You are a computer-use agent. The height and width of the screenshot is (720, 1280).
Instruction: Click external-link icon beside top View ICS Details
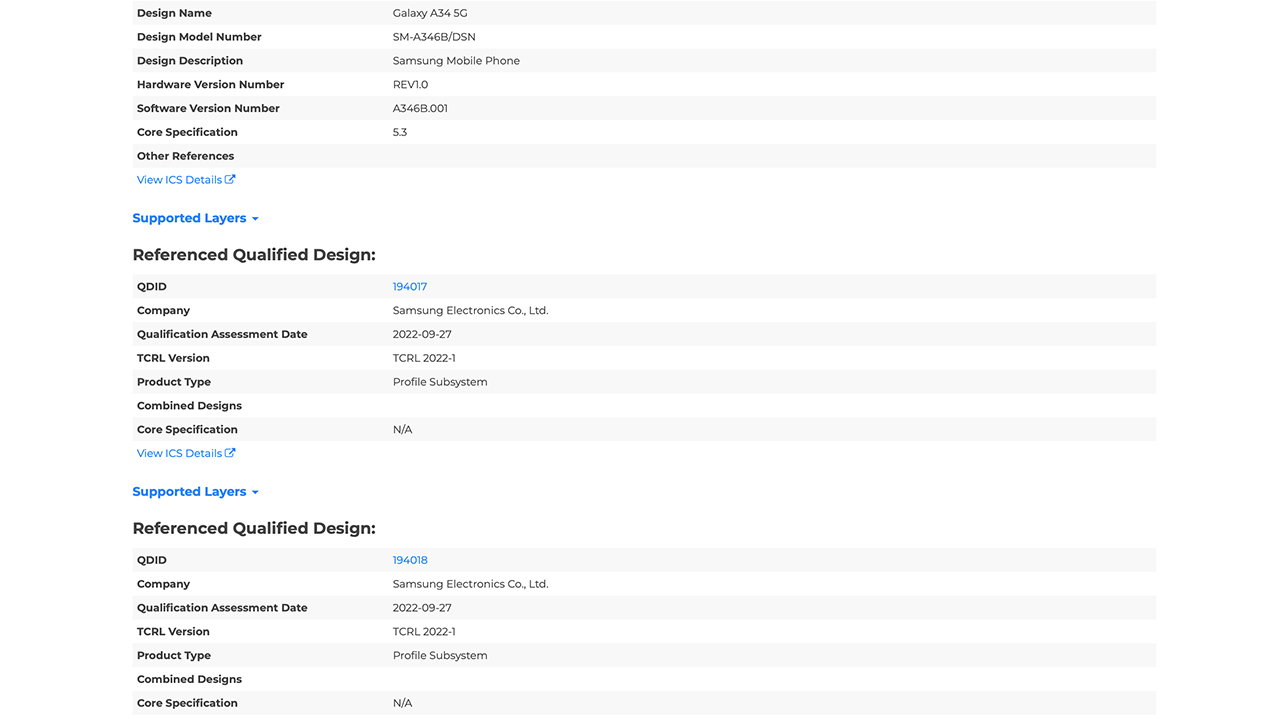tap(231, 179)
